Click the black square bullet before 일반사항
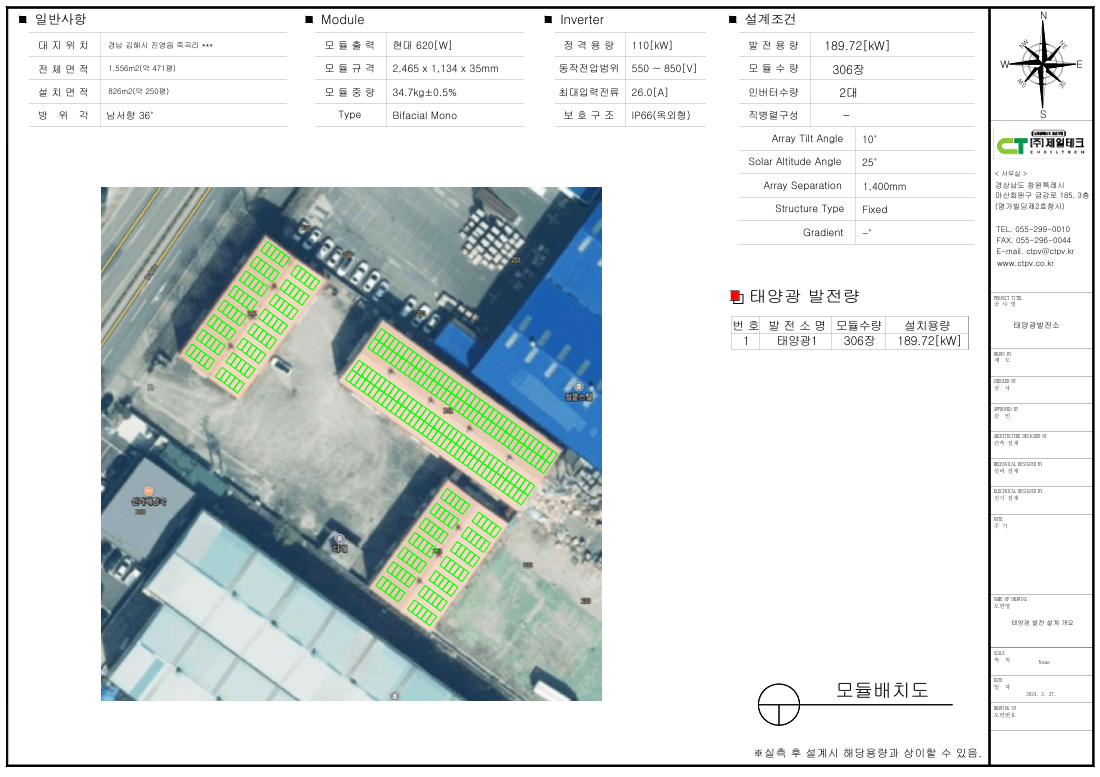 (23, 20)
